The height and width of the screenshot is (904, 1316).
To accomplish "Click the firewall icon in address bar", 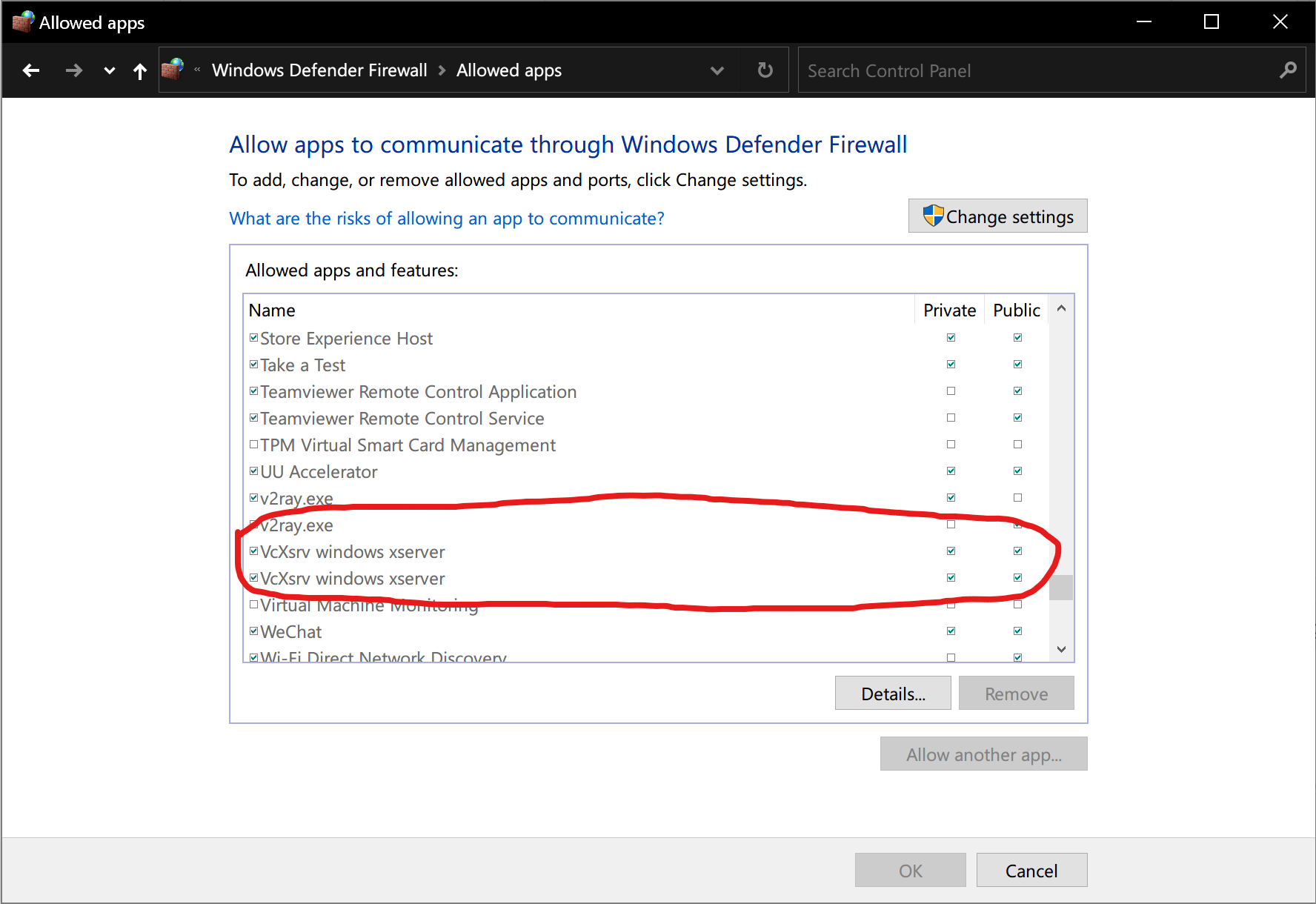I will [173, 70].
